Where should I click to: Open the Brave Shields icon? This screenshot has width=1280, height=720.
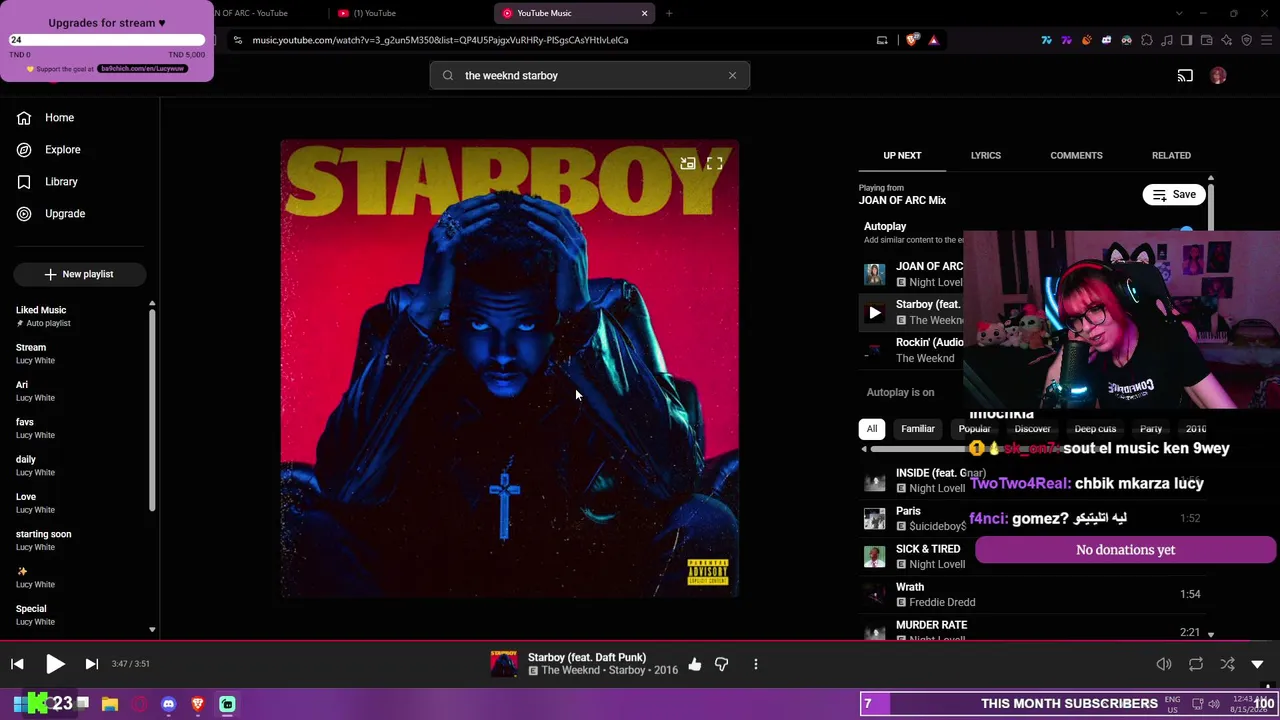pyautogui.click(x=912, y=40)
